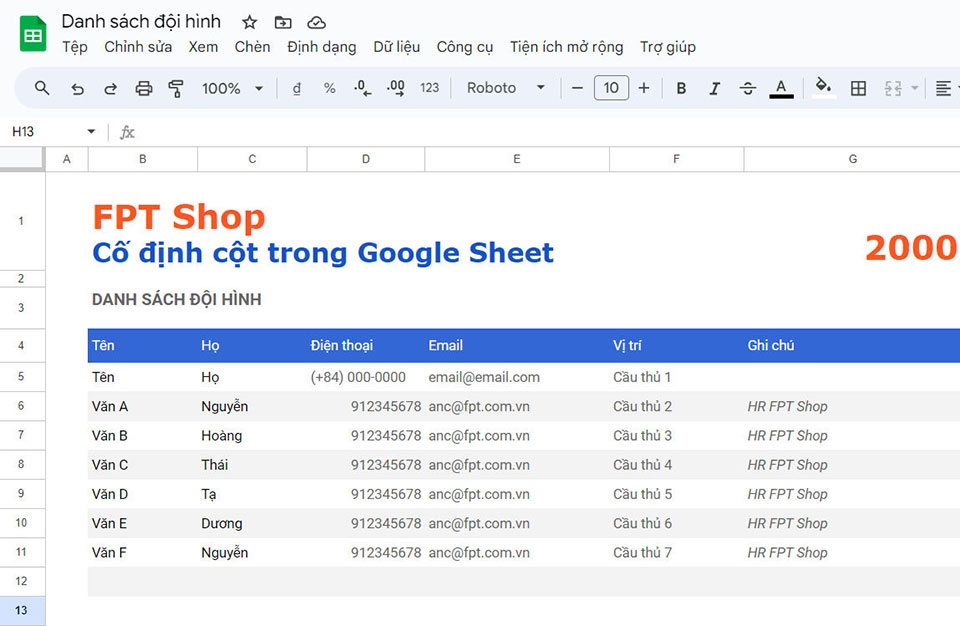Click the undo arrow icon
This screenshot has height=626, width=960.
(x=77, y=88)
